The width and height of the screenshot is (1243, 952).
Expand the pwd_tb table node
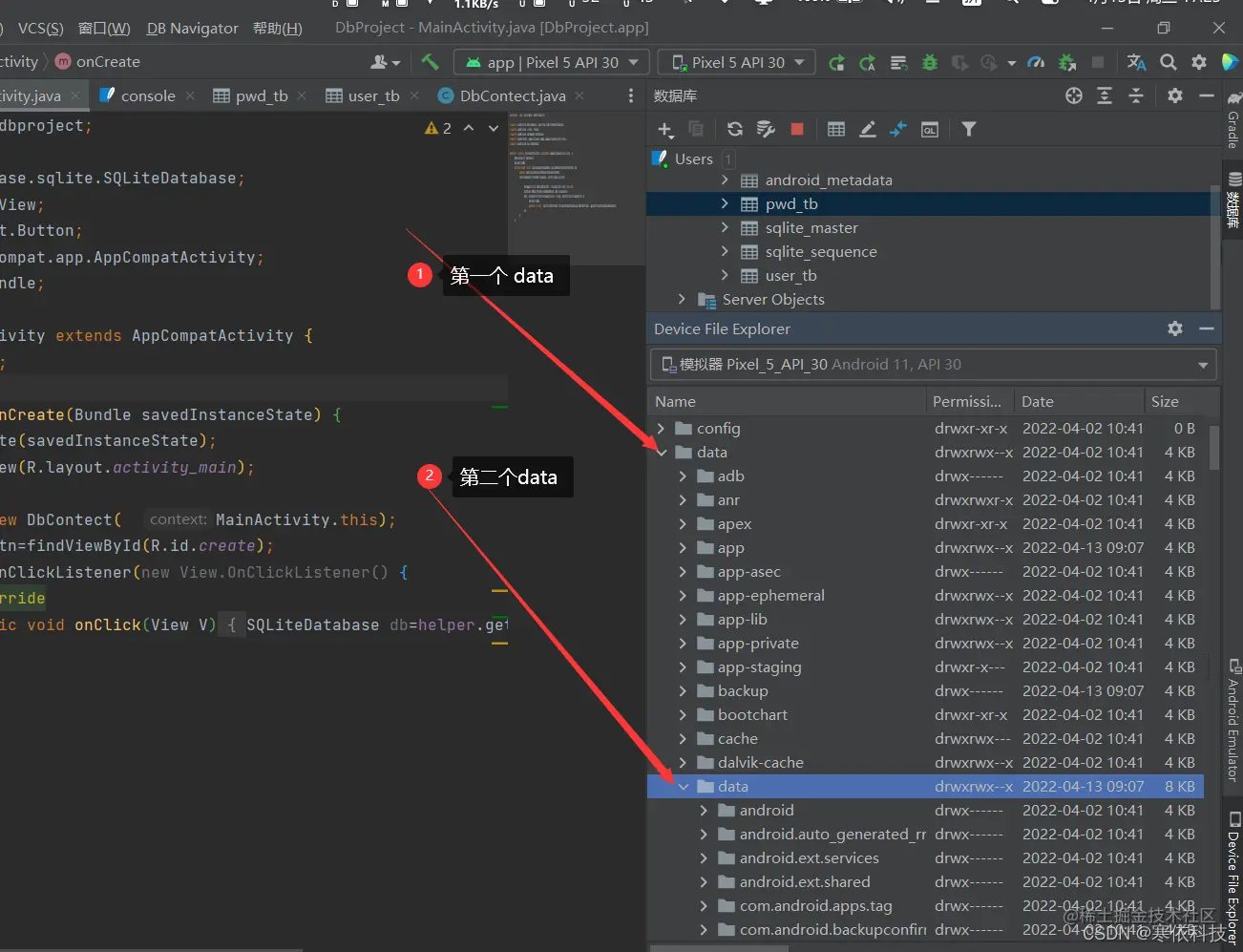pos(725,203)
